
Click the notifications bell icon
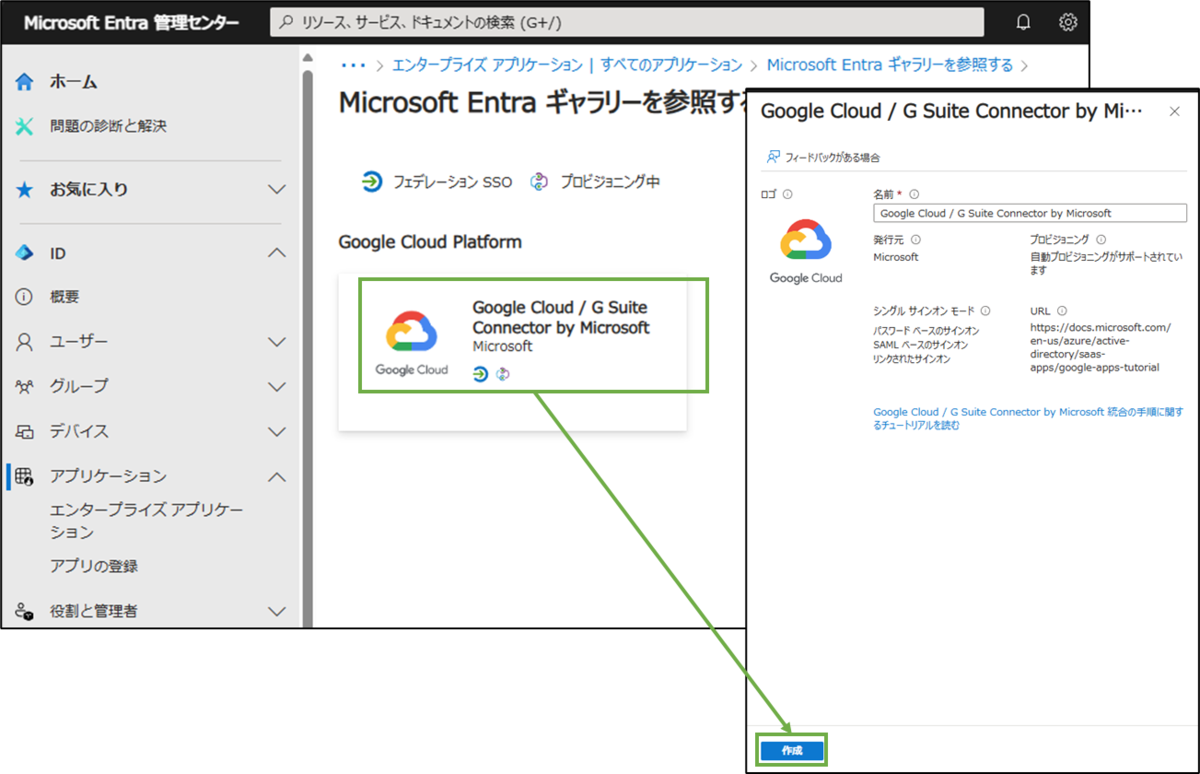click(x=1023, y=22)
